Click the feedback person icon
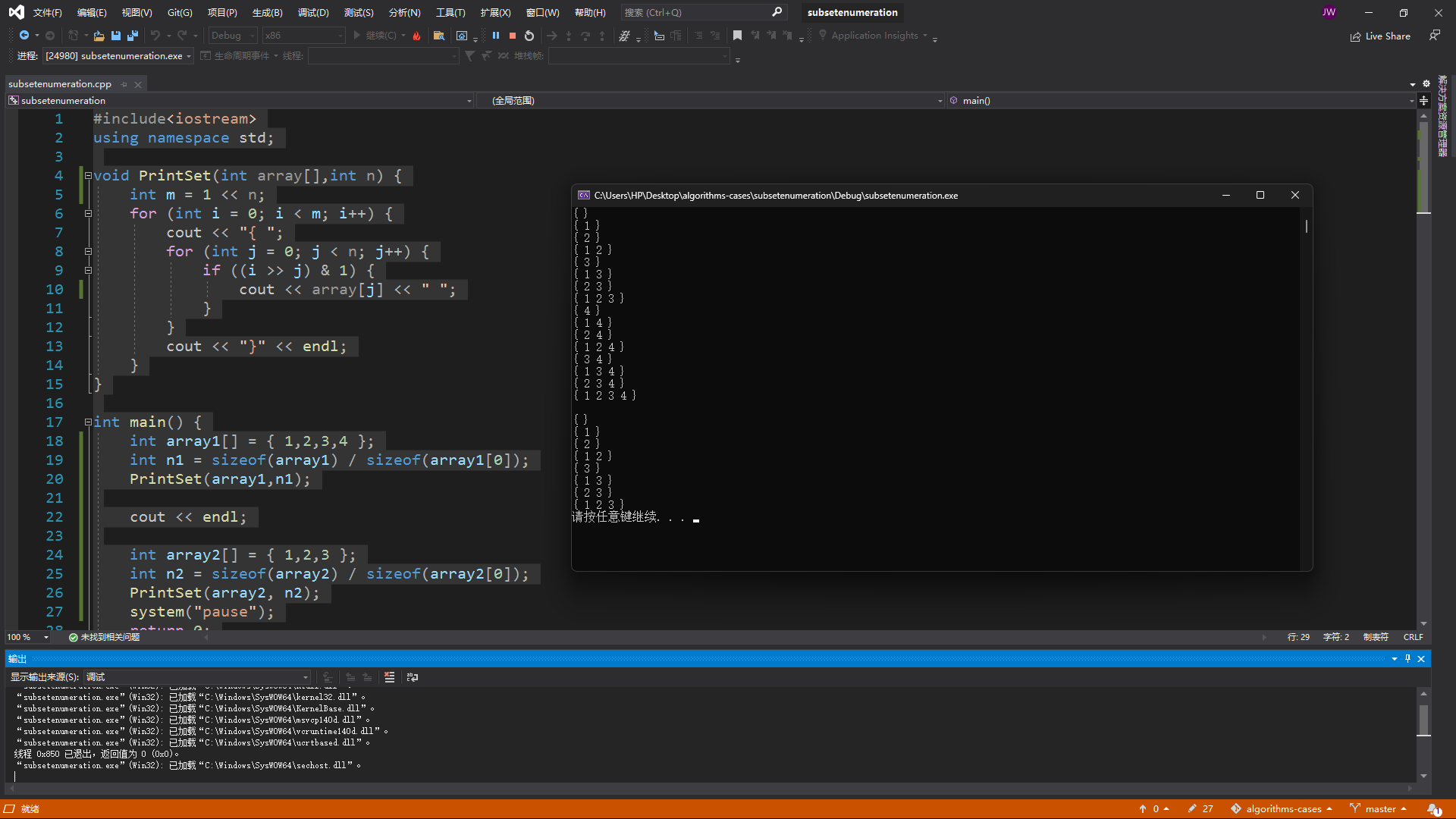This screenshot has width=1456, height=819. point(1435,36)
